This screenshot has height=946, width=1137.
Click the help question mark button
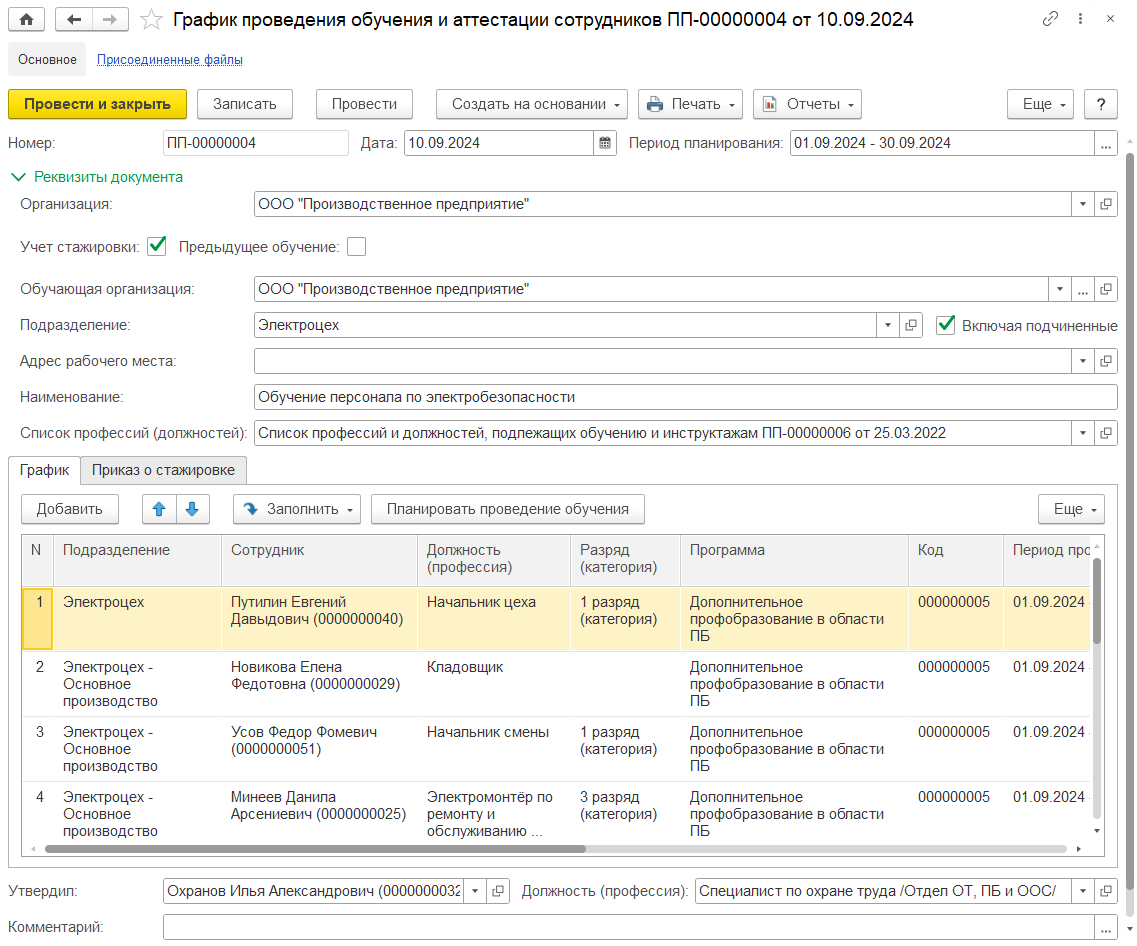pos(1100,104)
